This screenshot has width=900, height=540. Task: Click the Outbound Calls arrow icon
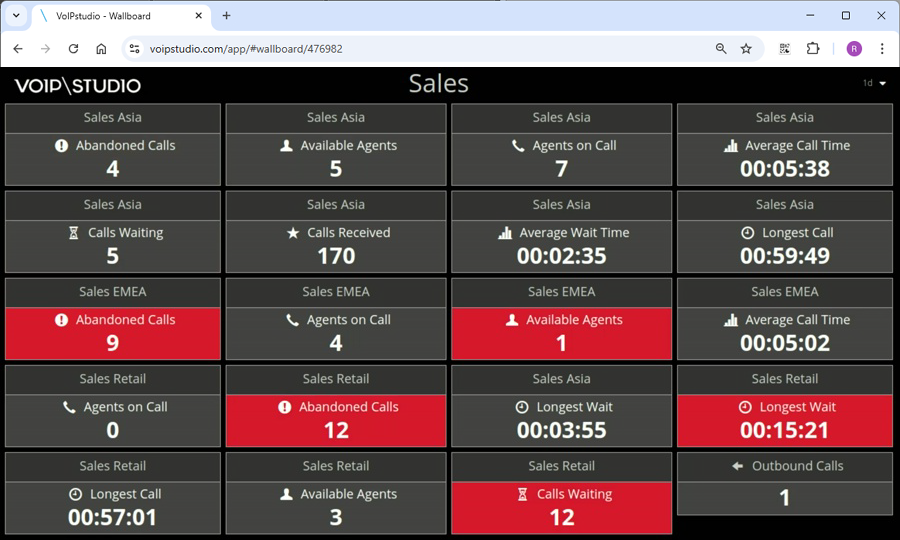tap(737, 466)
